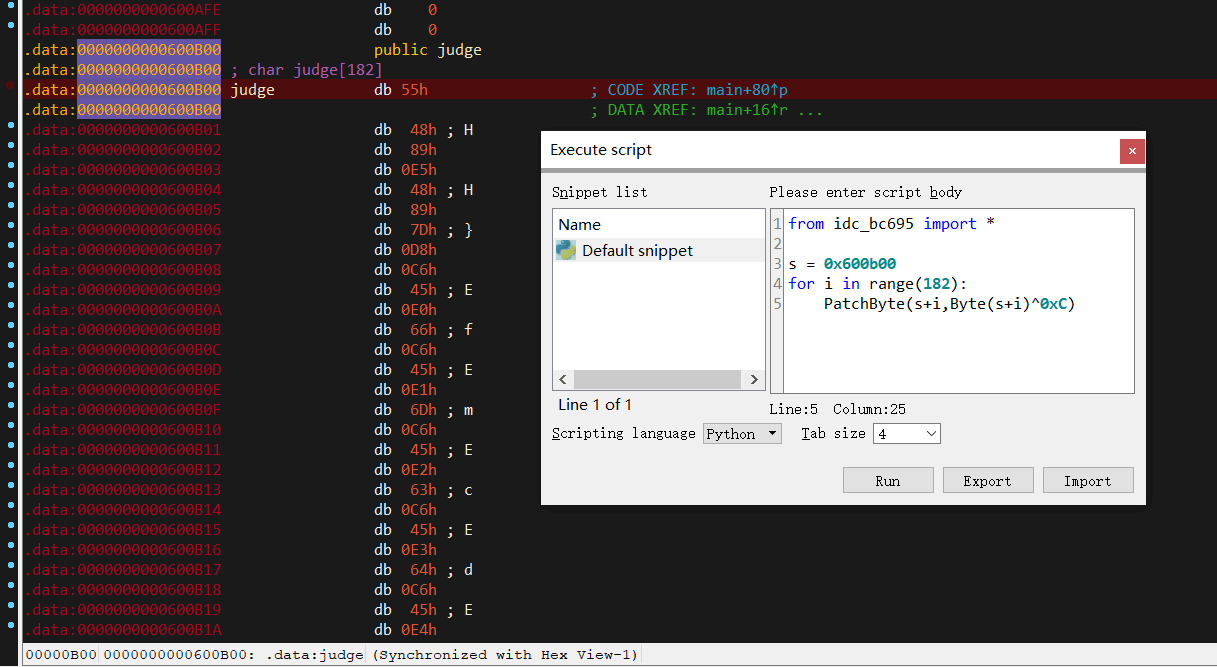This screenshot has height=667, width=1217.
Task: Toggle breakpoint dot at address 600B09
Action: tap(10, 288)
